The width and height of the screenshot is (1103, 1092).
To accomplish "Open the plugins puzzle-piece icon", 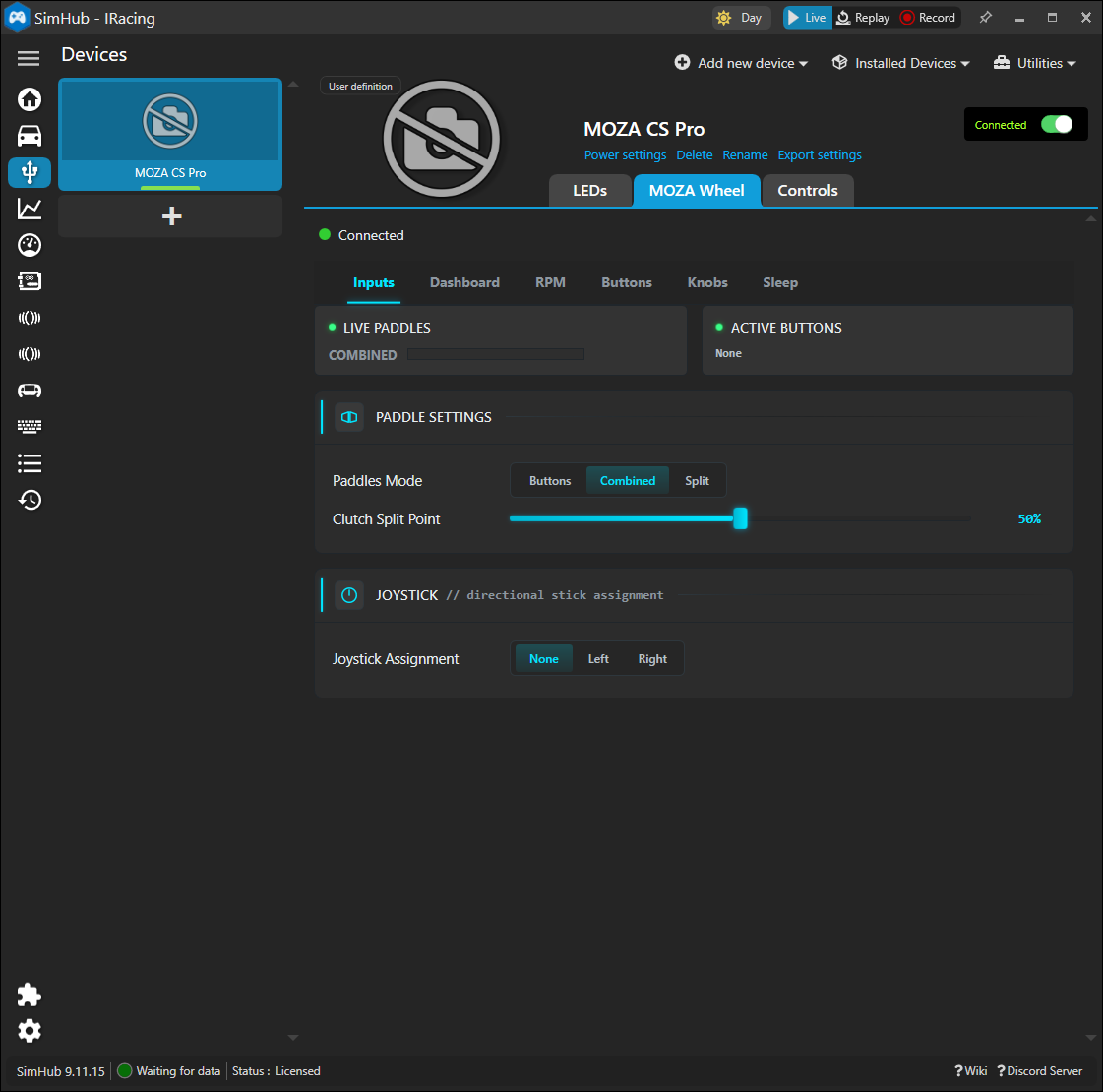I will tap(29, 995).
